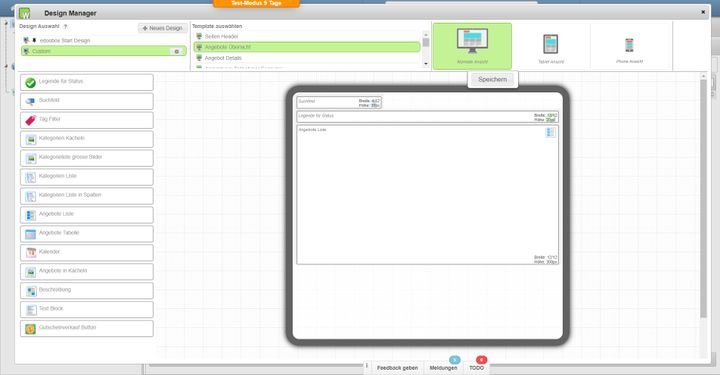The height and width of the screenshot is (375, 720).
Task: Choose the Angebote Übersicht template
Action: [307, 47]
